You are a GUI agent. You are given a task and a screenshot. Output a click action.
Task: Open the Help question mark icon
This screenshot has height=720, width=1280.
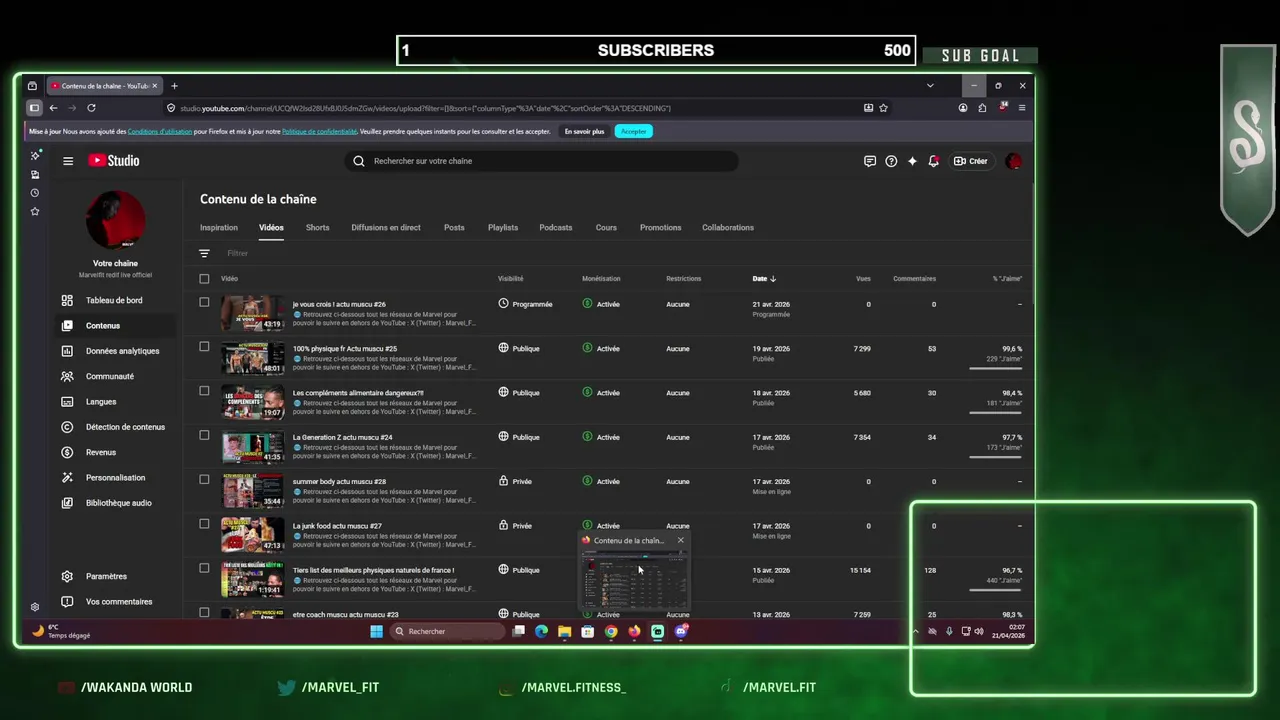(891, 161)
